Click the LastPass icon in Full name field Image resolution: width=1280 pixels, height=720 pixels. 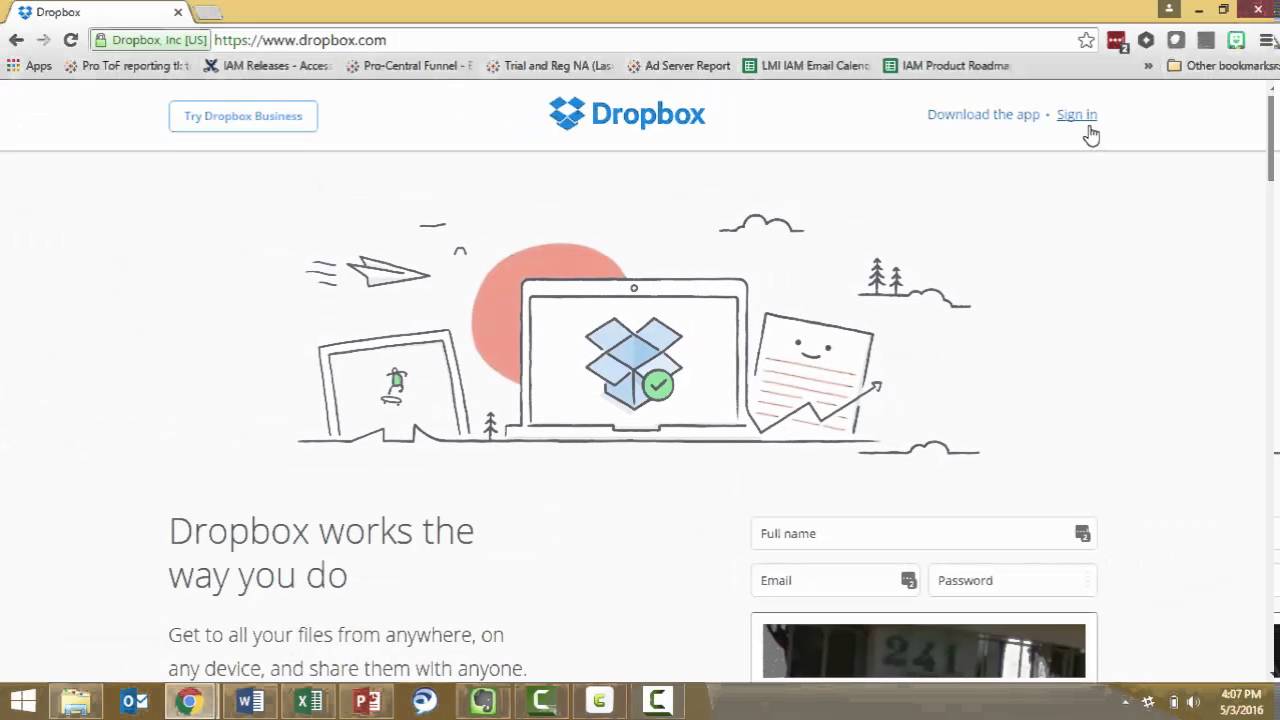[x=1082, y=534]
